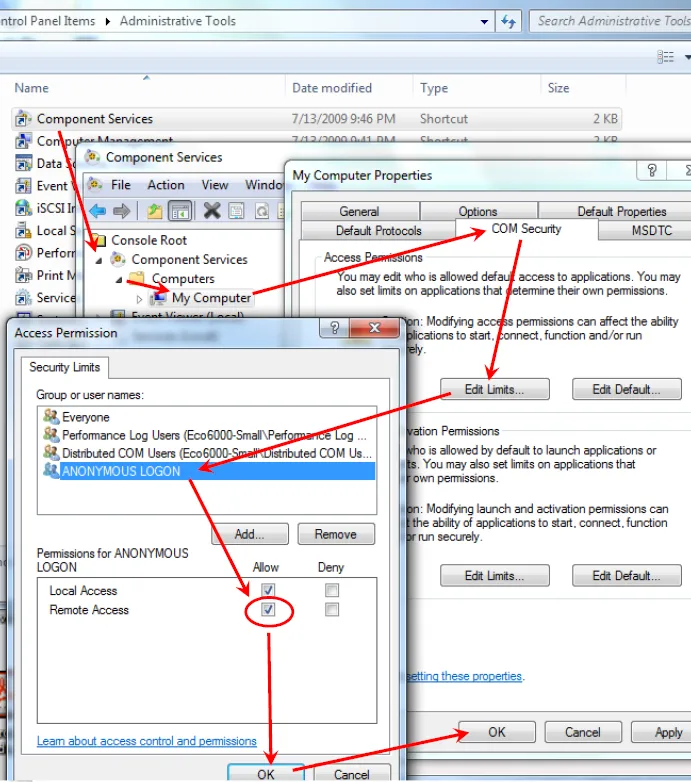Open the View menu in Component Services
Image resolution: width=691 pixels, height=782 pixels.
tap(215, 185)
